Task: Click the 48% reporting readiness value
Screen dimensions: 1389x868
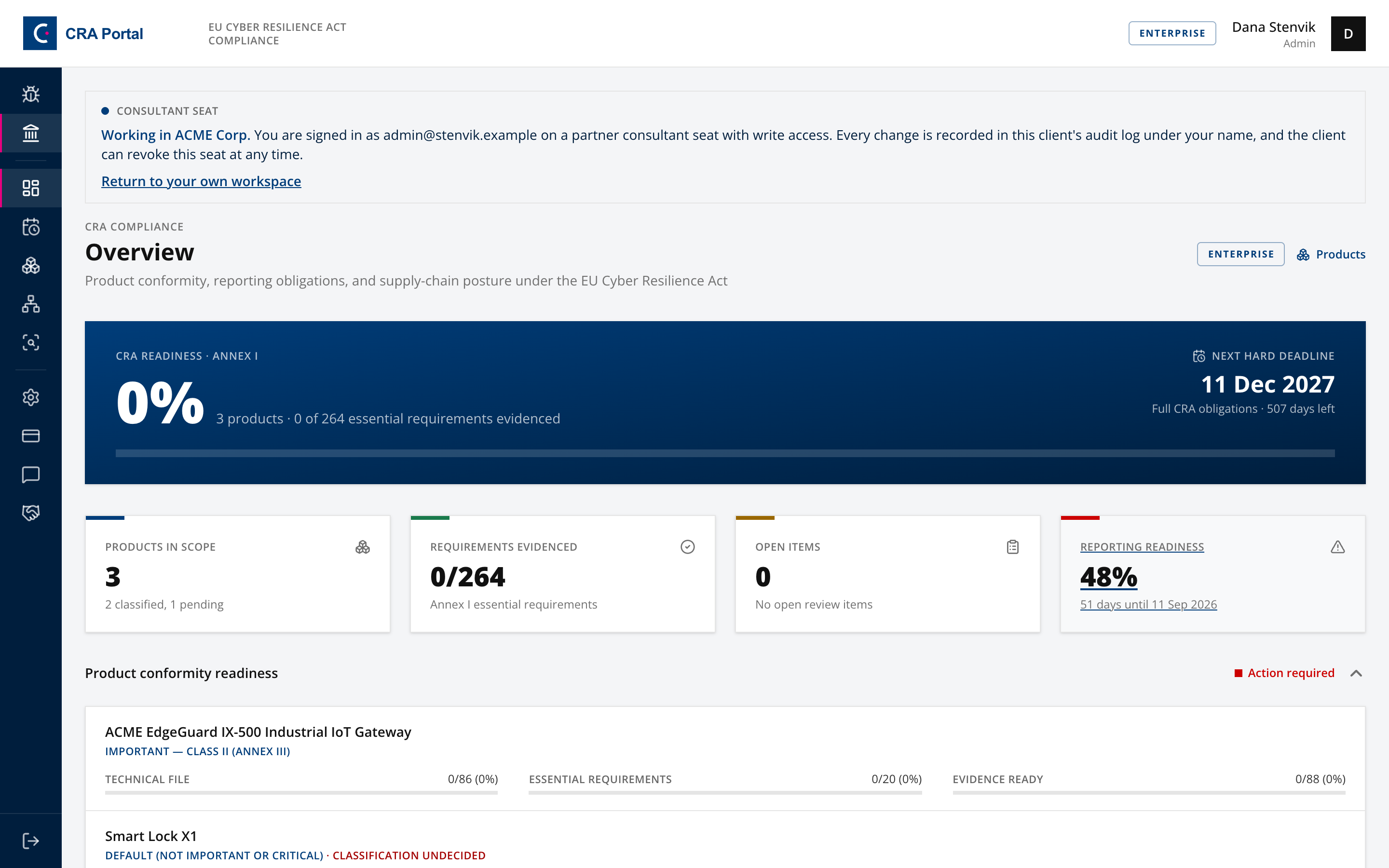Action: tap(1108, 577)
